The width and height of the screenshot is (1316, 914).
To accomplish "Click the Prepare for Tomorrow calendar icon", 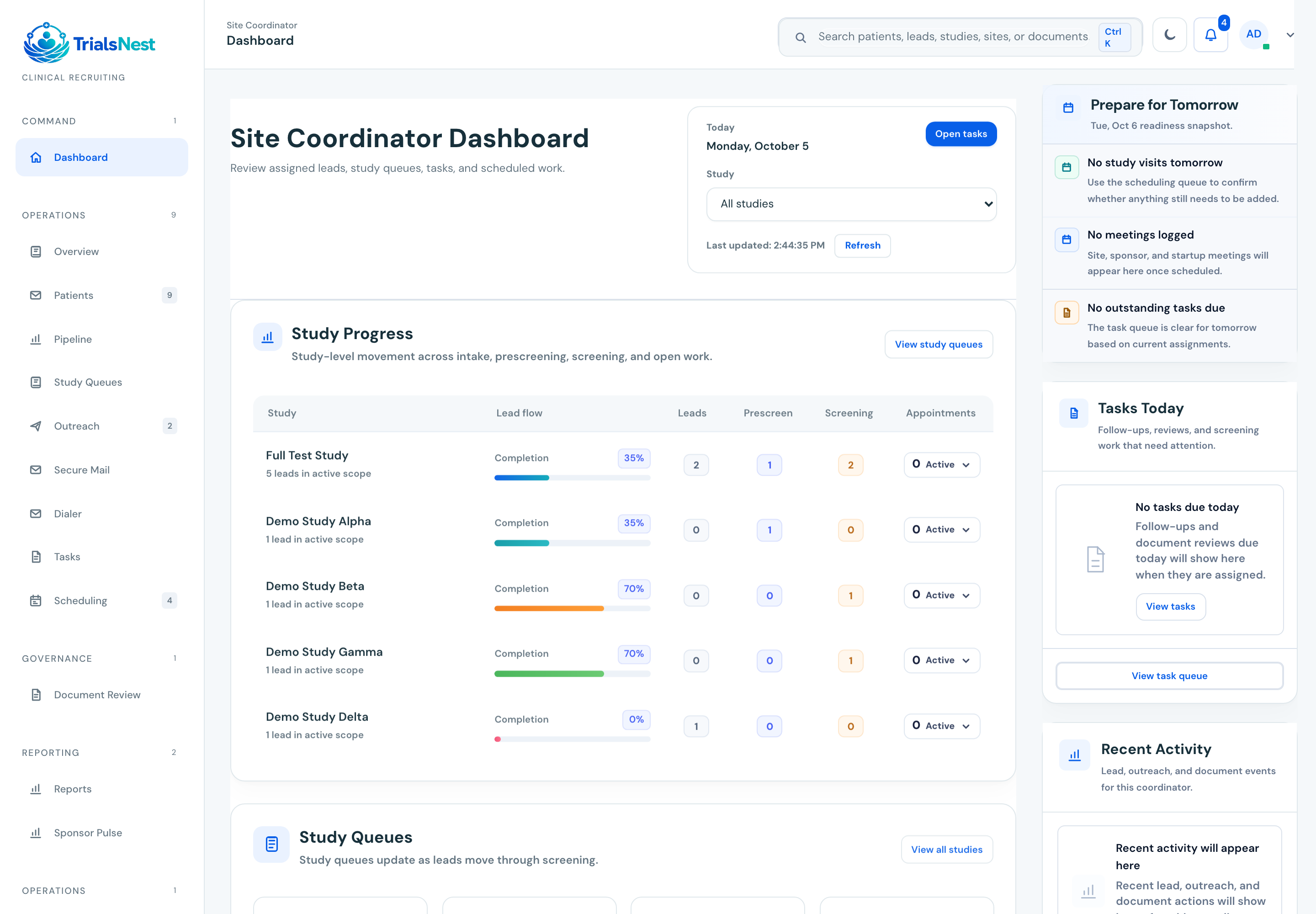I will click(x=1068, y=108).
